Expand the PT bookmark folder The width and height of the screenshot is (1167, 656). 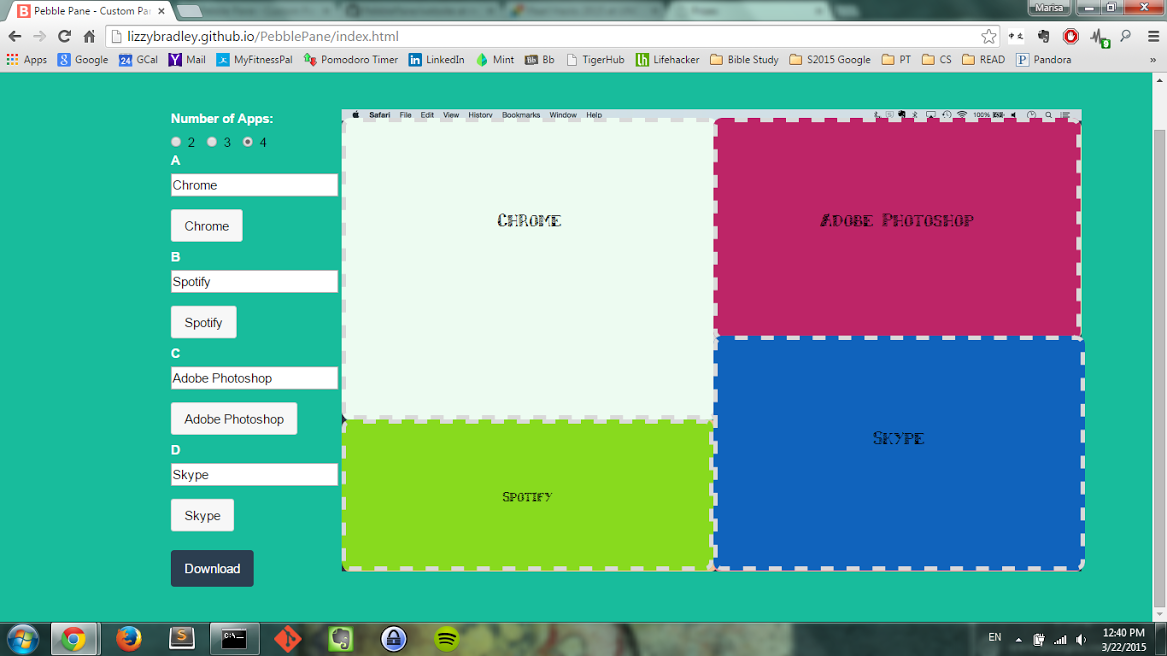point(896,60)
